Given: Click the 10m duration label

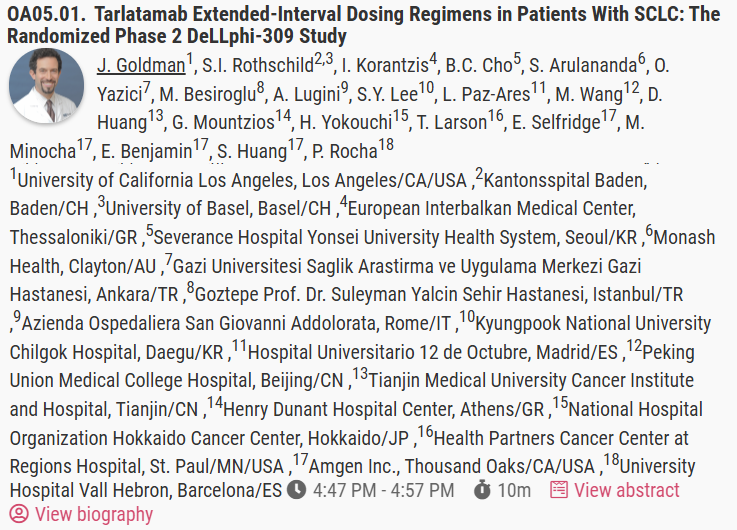Looking at the screenshot, I should pos(514,490).
